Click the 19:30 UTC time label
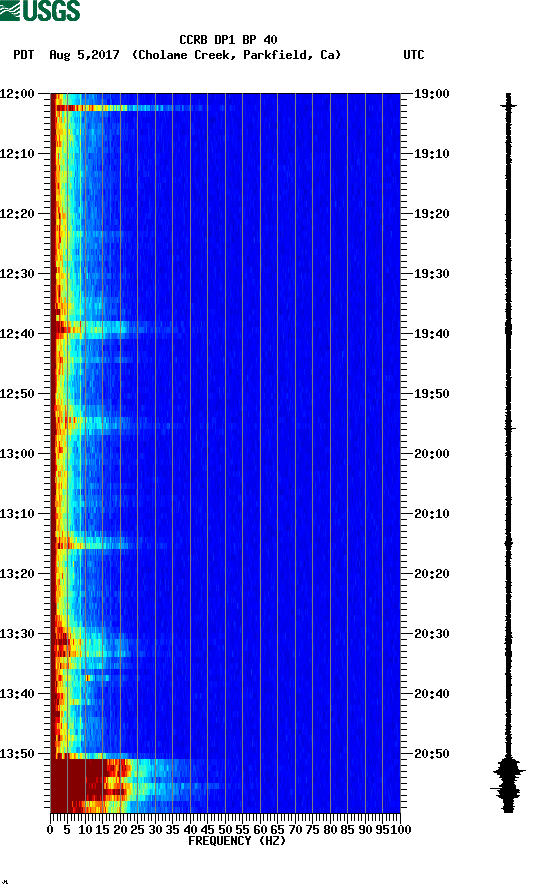The height and width of the screenshot is (893, 552). [x=431, y=274]
